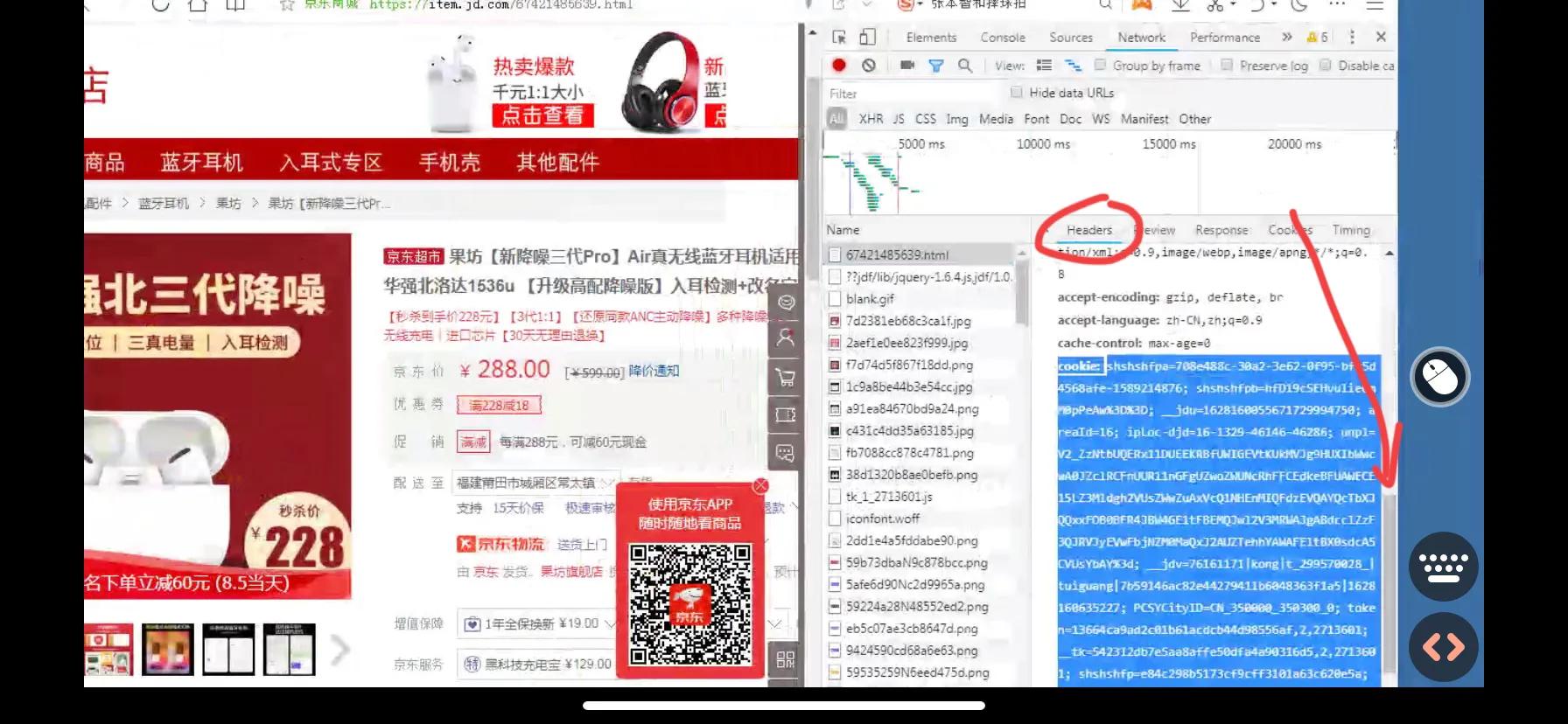Image resolution: width=1568 pixels, height=724 pixels.
Task: Filter requests by Img type
Action: click(957, 119)
